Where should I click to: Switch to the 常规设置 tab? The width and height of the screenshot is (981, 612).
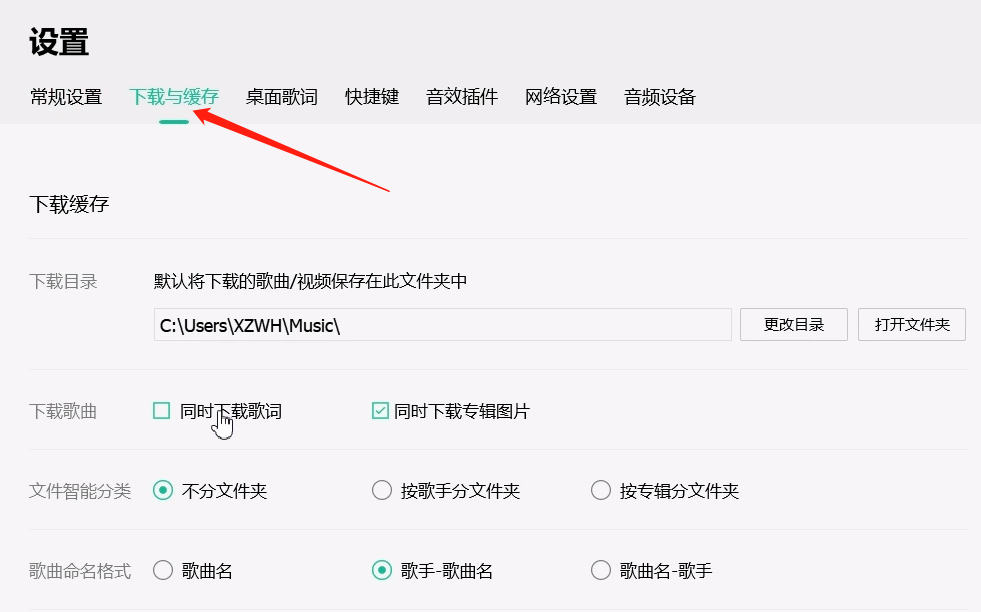pos(65,97)
